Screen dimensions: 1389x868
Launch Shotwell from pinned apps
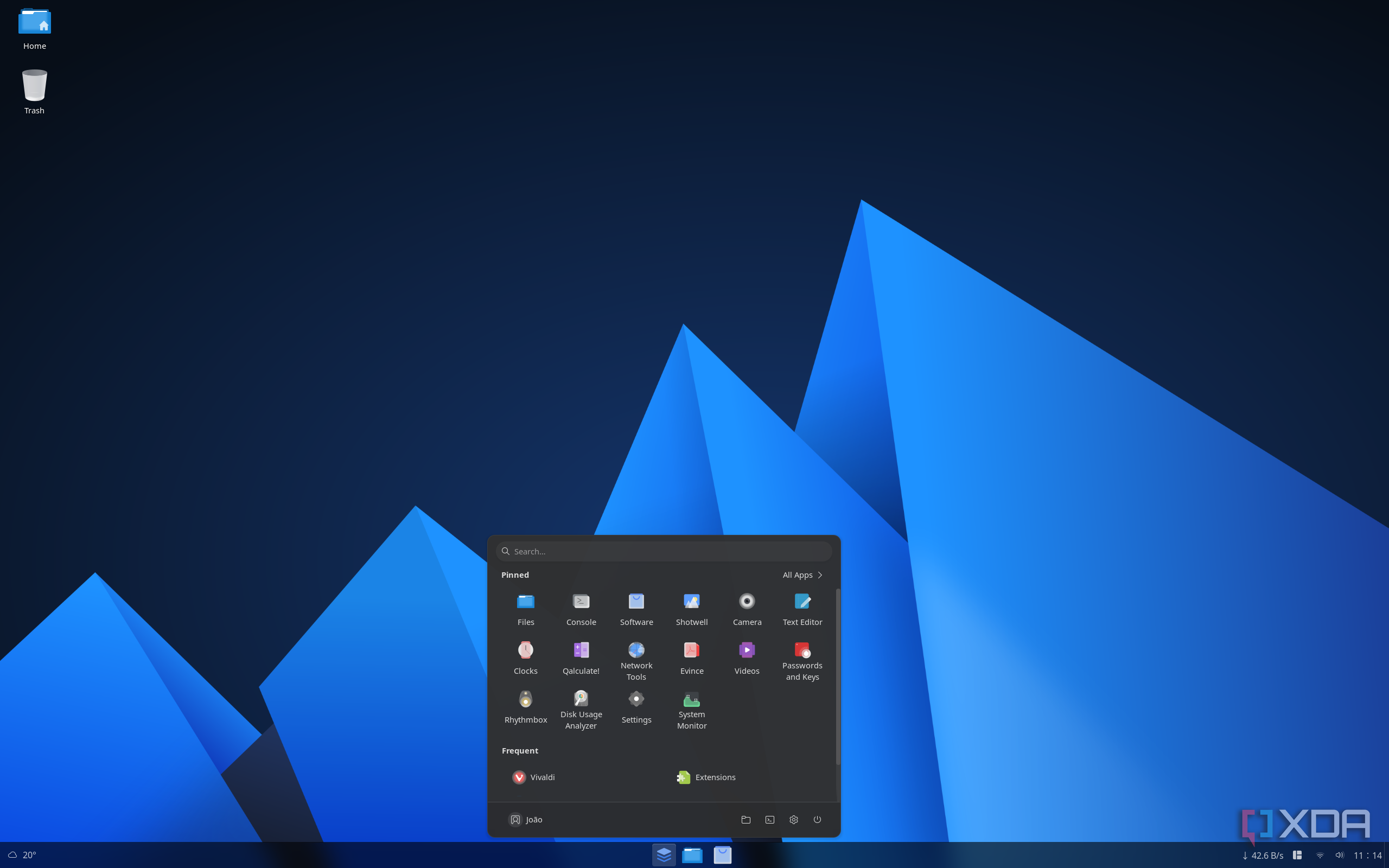point(692,609)
